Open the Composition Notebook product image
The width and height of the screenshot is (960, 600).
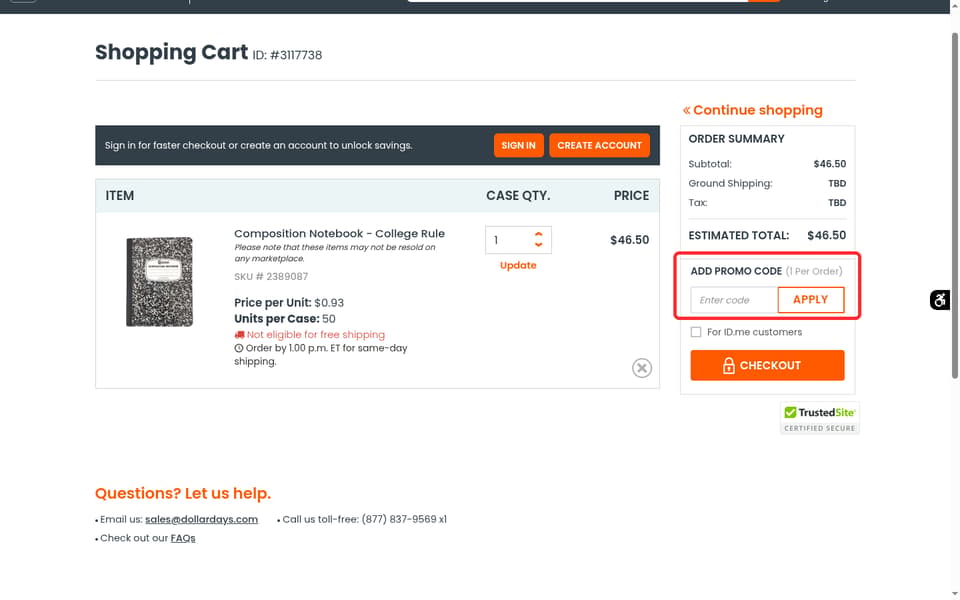pyautogui.click(x=160, y=282)
